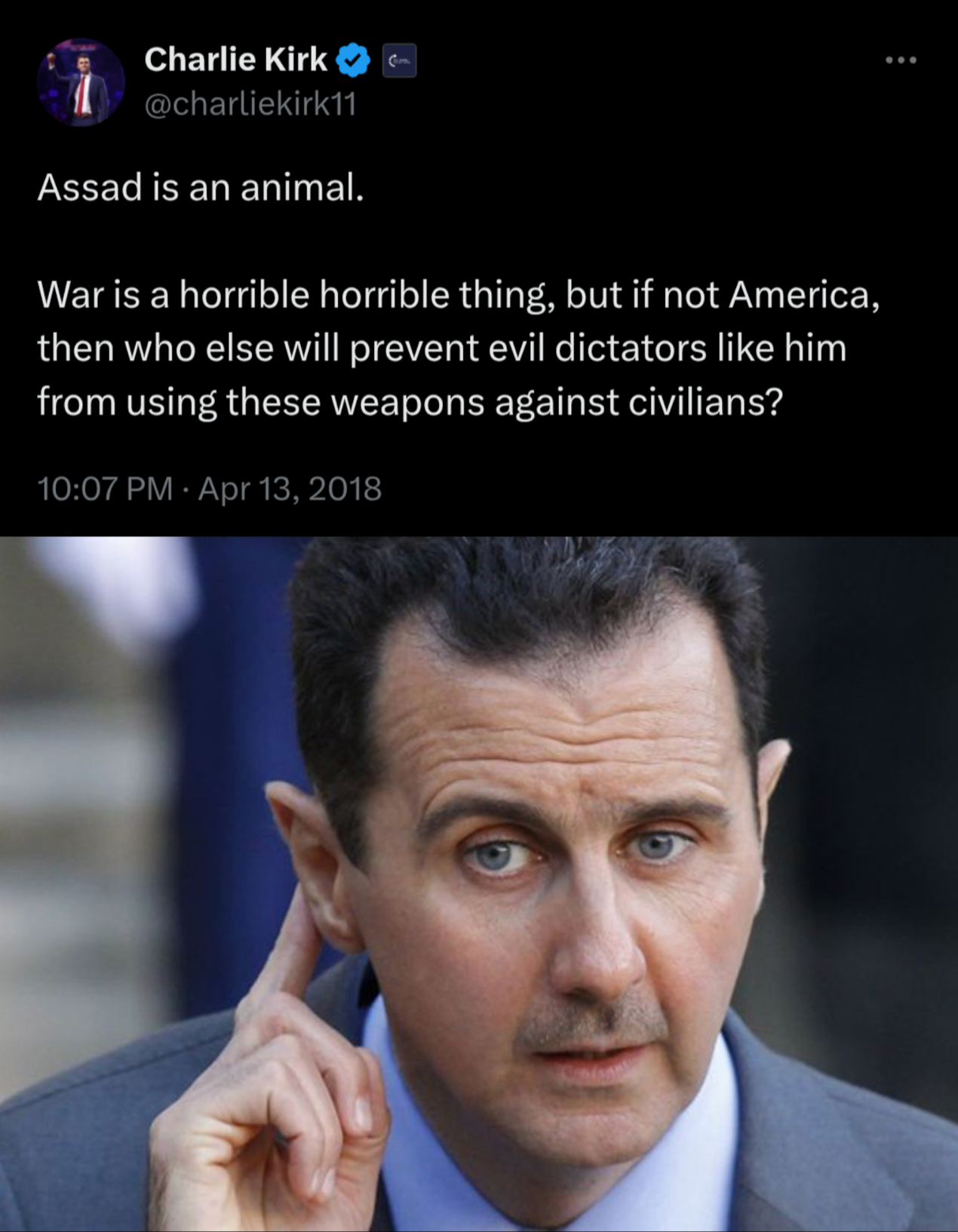Open the affiliate badge next to the checkmark

(399, 61)
